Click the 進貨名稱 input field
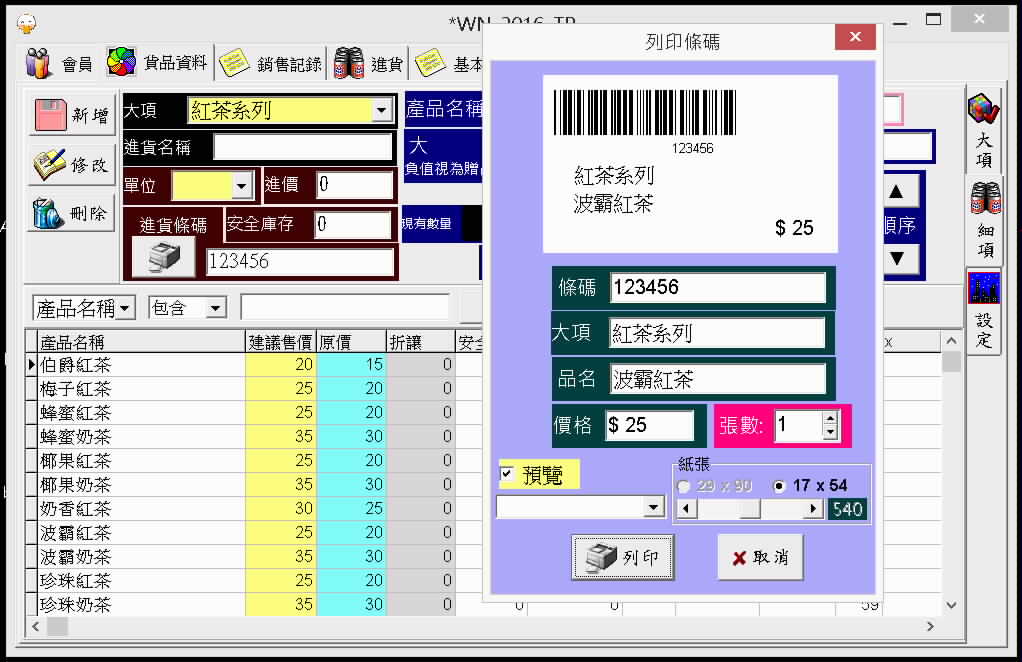 303,147
